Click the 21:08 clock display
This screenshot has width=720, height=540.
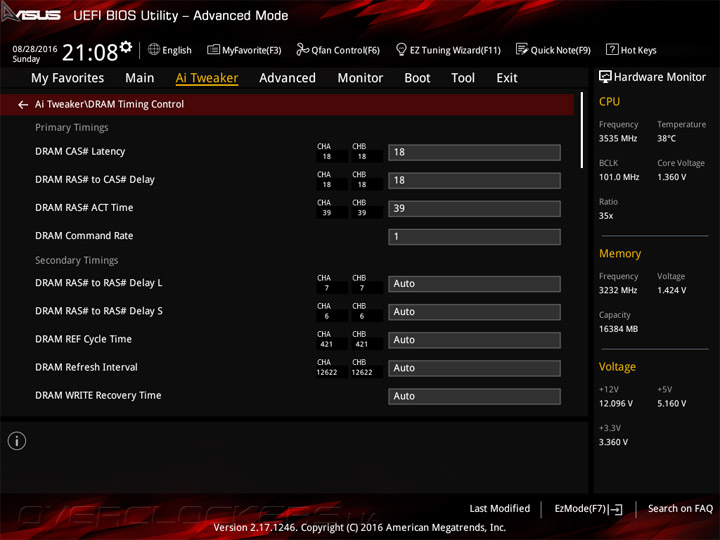pos(90,52)
